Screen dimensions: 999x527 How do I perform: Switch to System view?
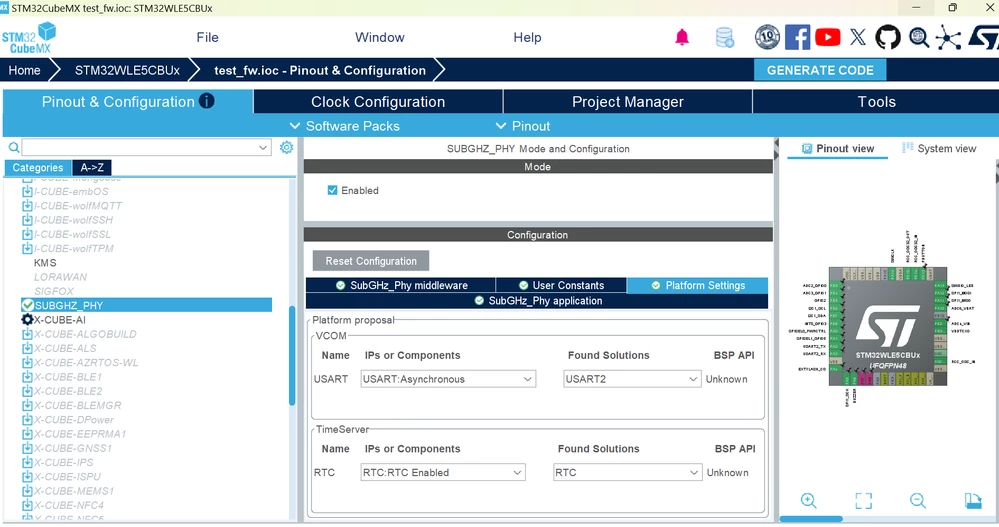[x=939, y=148]
